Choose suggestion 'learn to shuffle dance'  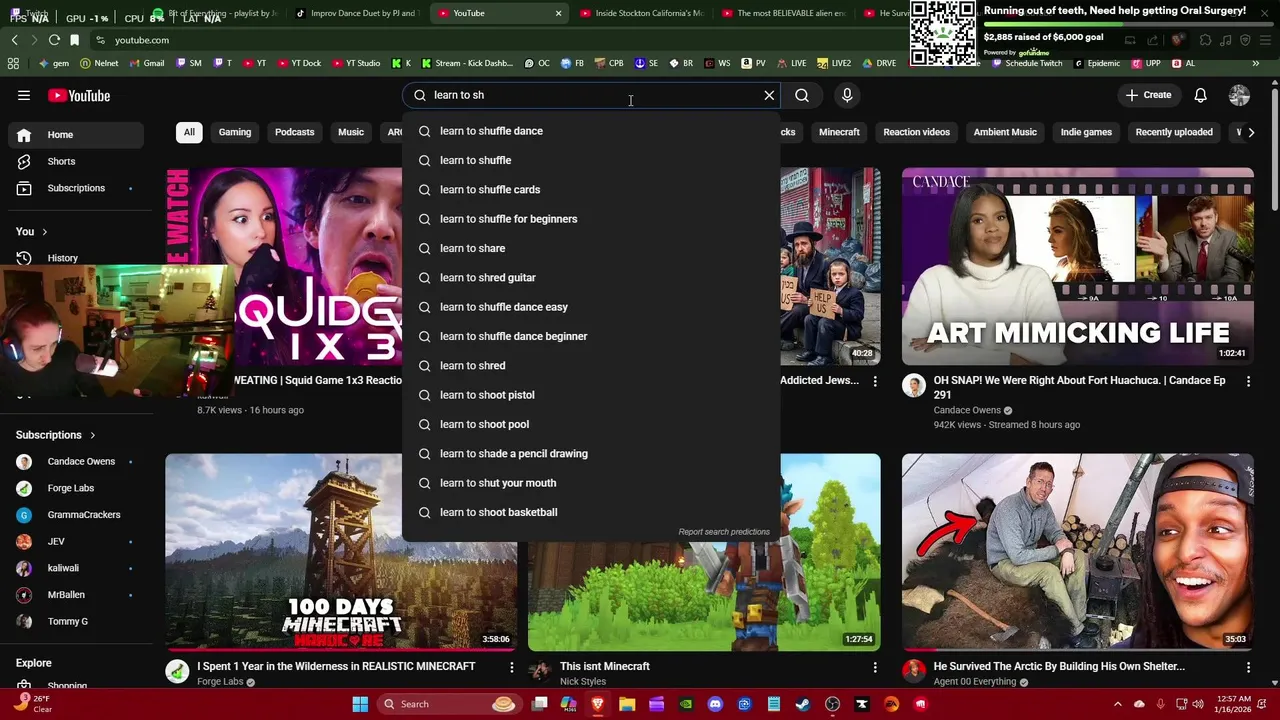point(590,131)
